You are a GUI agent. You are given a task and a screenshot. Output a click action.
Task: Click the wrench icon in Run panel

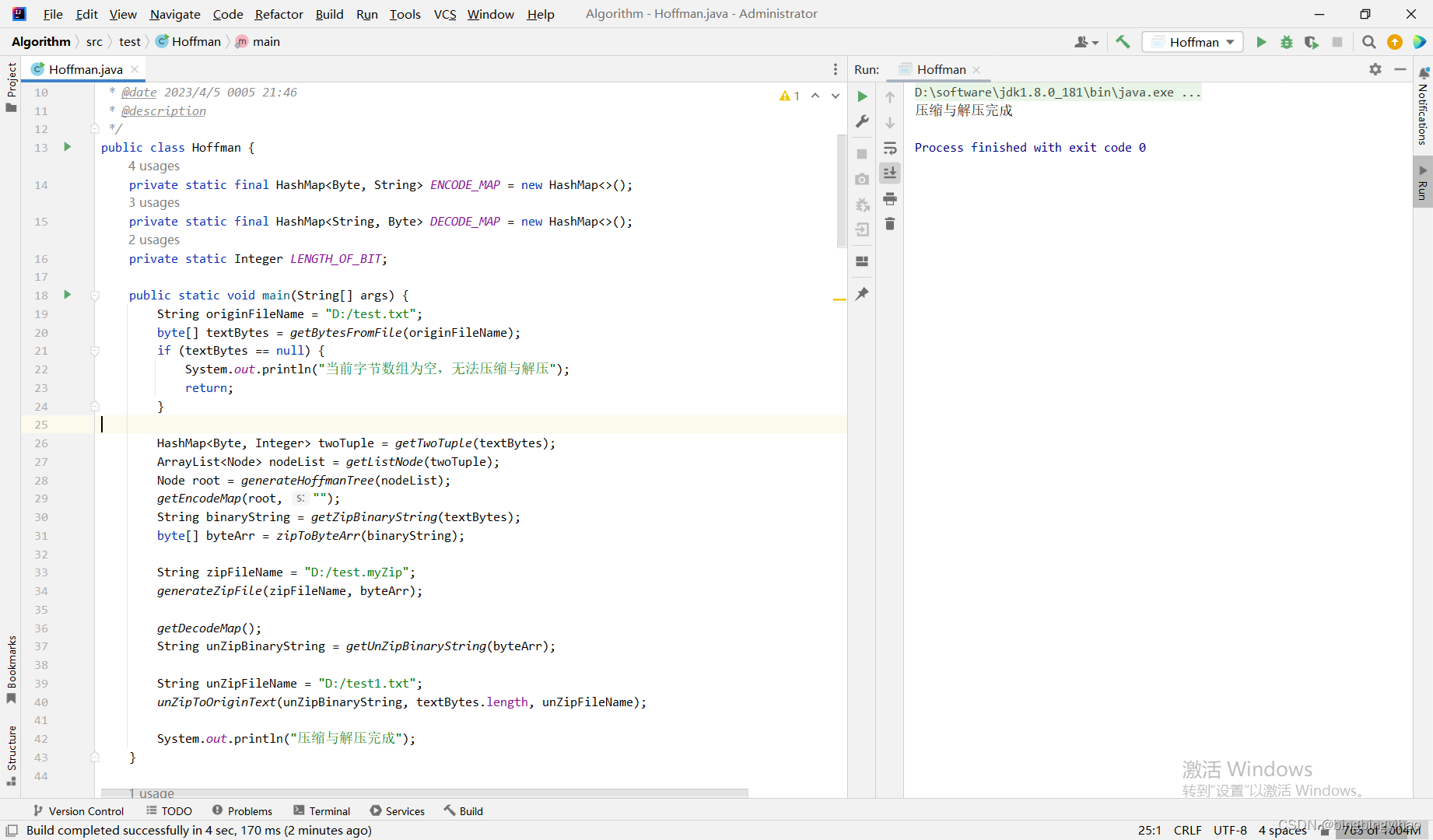click(862, 121)
